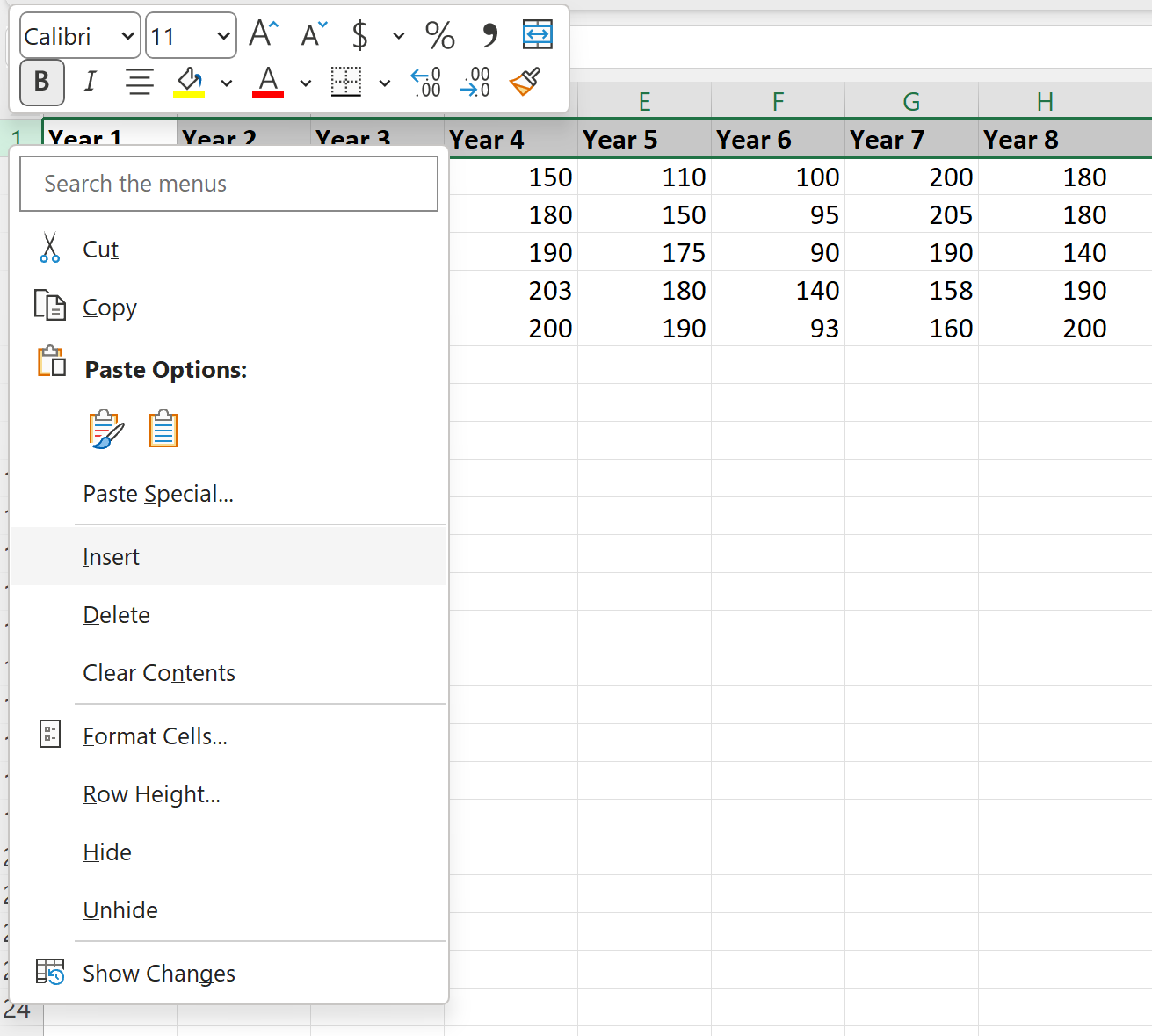The height and width of the screenshot is (1036, 1152).
Task: Click the Increase Decimal icon
Action: 425,81
